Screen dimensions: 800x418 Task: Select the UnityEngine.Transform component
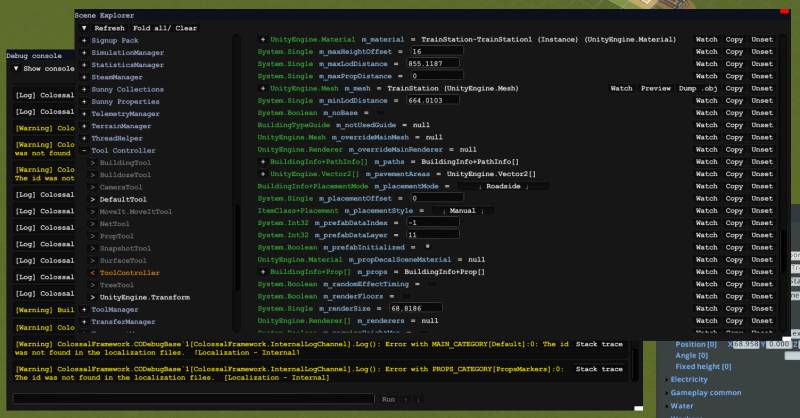coord(144,298)
